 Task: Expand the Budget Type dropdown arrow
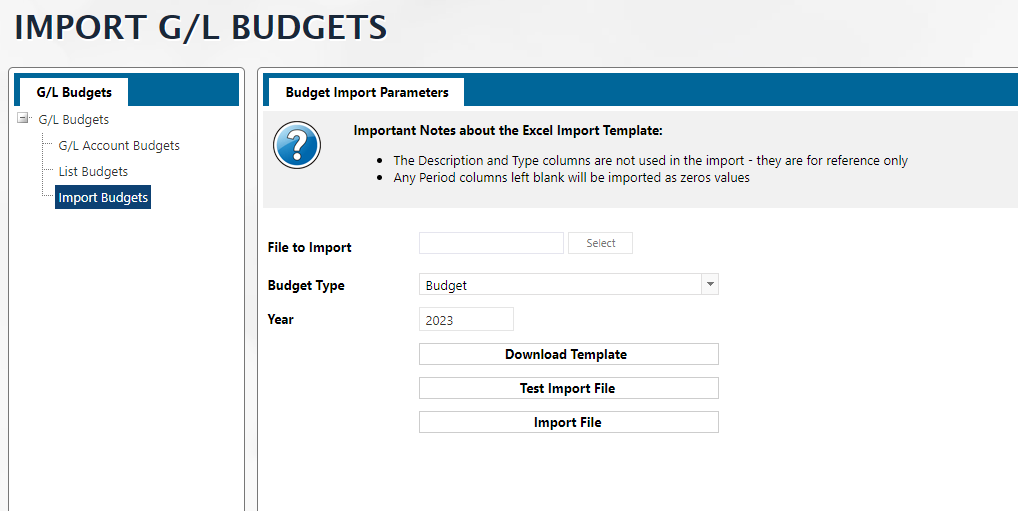coord(709,285)
